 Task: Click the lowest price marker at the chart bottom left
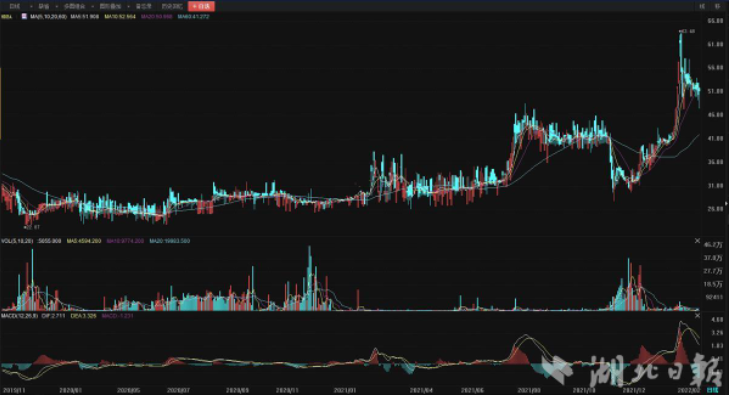pos(32,227)
